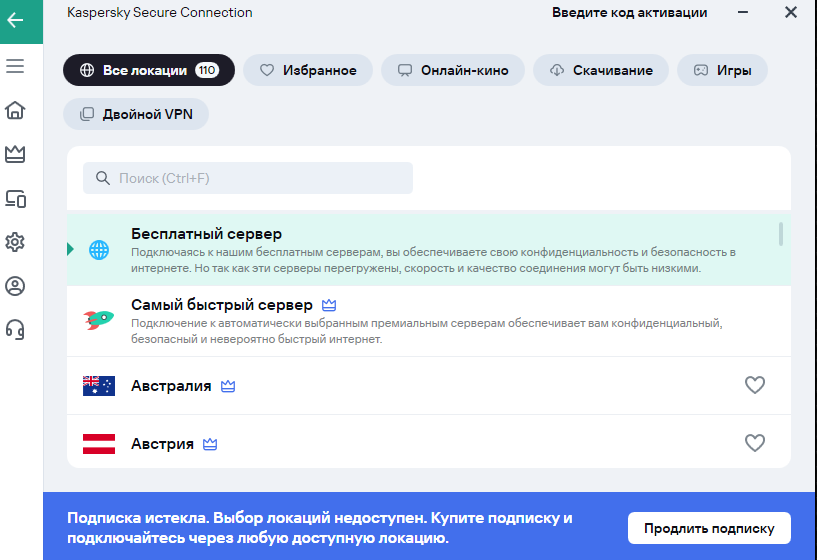This screenshot has height=560, width=817.
Task: Switch to Скачивание tab
Action: [601, 70]
